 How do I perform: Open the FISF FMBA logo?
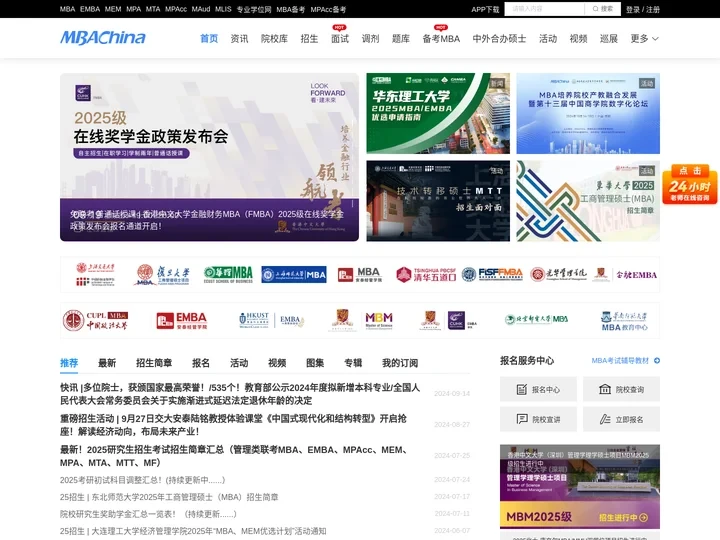[492, 275]
